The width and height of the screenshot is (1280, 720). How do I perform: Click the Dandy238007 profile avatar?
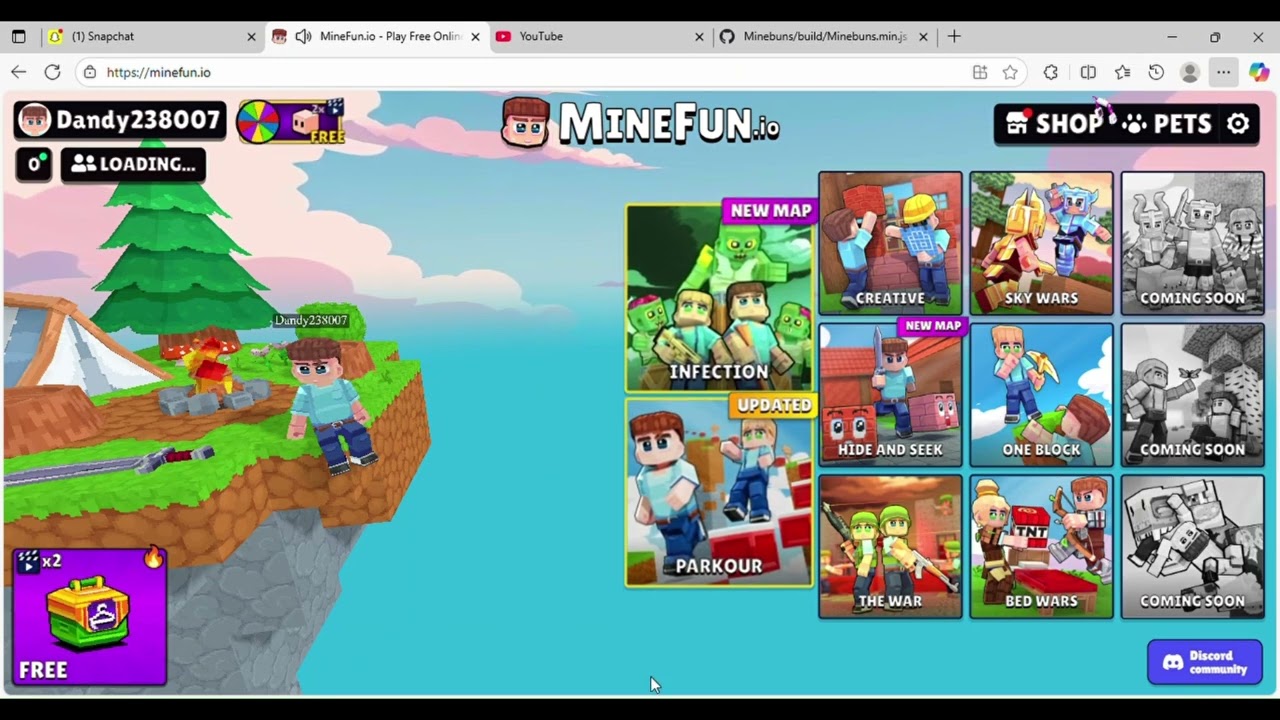coord(35,120)
